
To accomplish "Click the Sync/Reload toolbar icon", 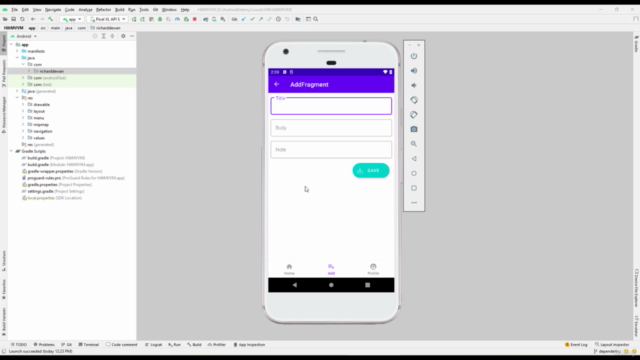I will click(x=22, y=19).
